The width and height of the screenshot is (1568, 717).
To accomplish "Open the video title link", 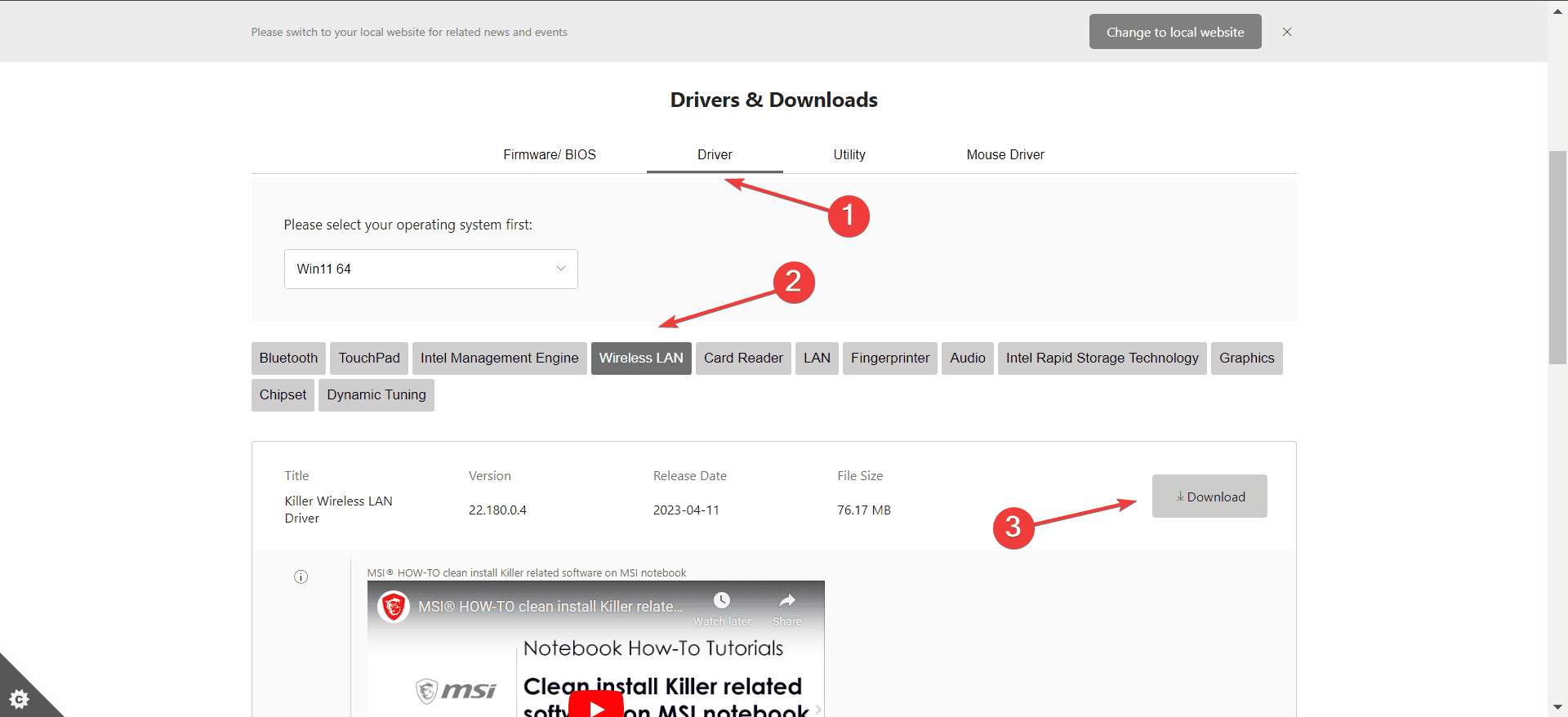I will (x=550, y=607).
